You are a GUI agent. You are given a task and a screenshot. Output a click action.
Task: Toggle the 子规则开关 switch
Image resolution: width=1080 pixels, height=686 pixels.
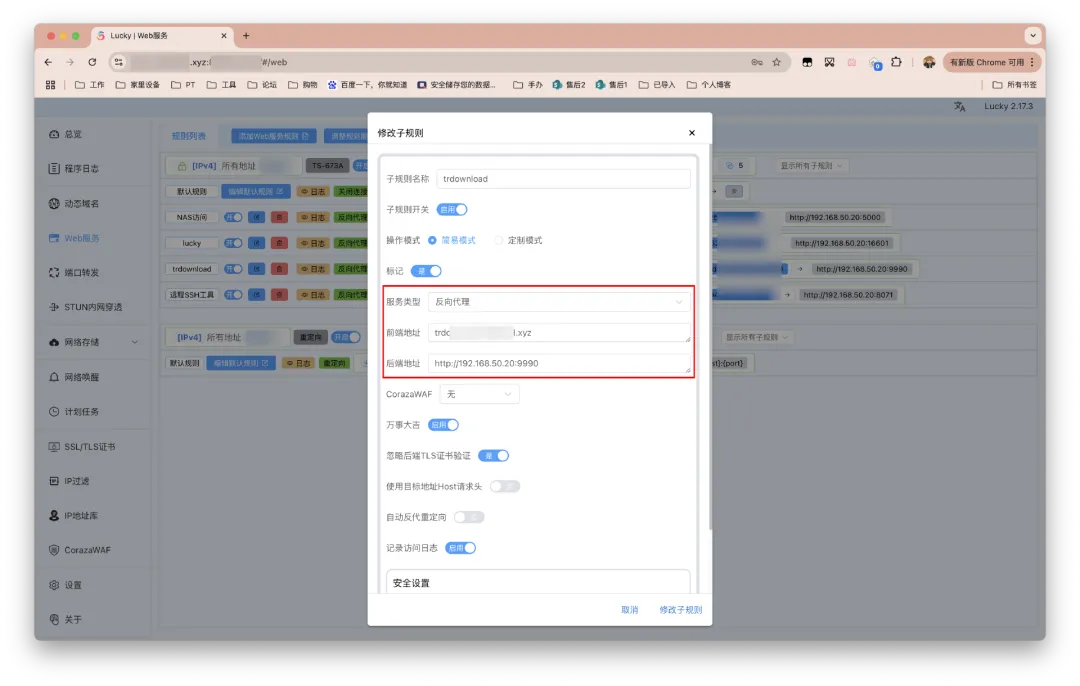pos(452,210)
